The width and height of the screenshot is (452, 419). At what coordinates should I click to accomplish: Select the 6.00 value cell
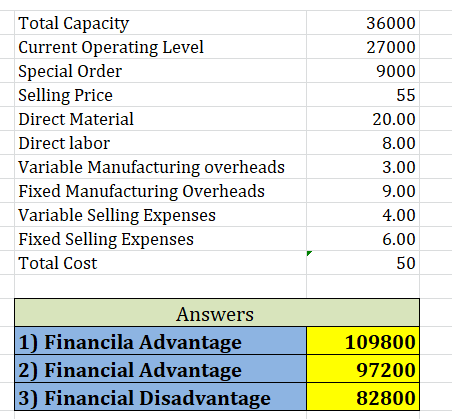click(x=363, y=239)
